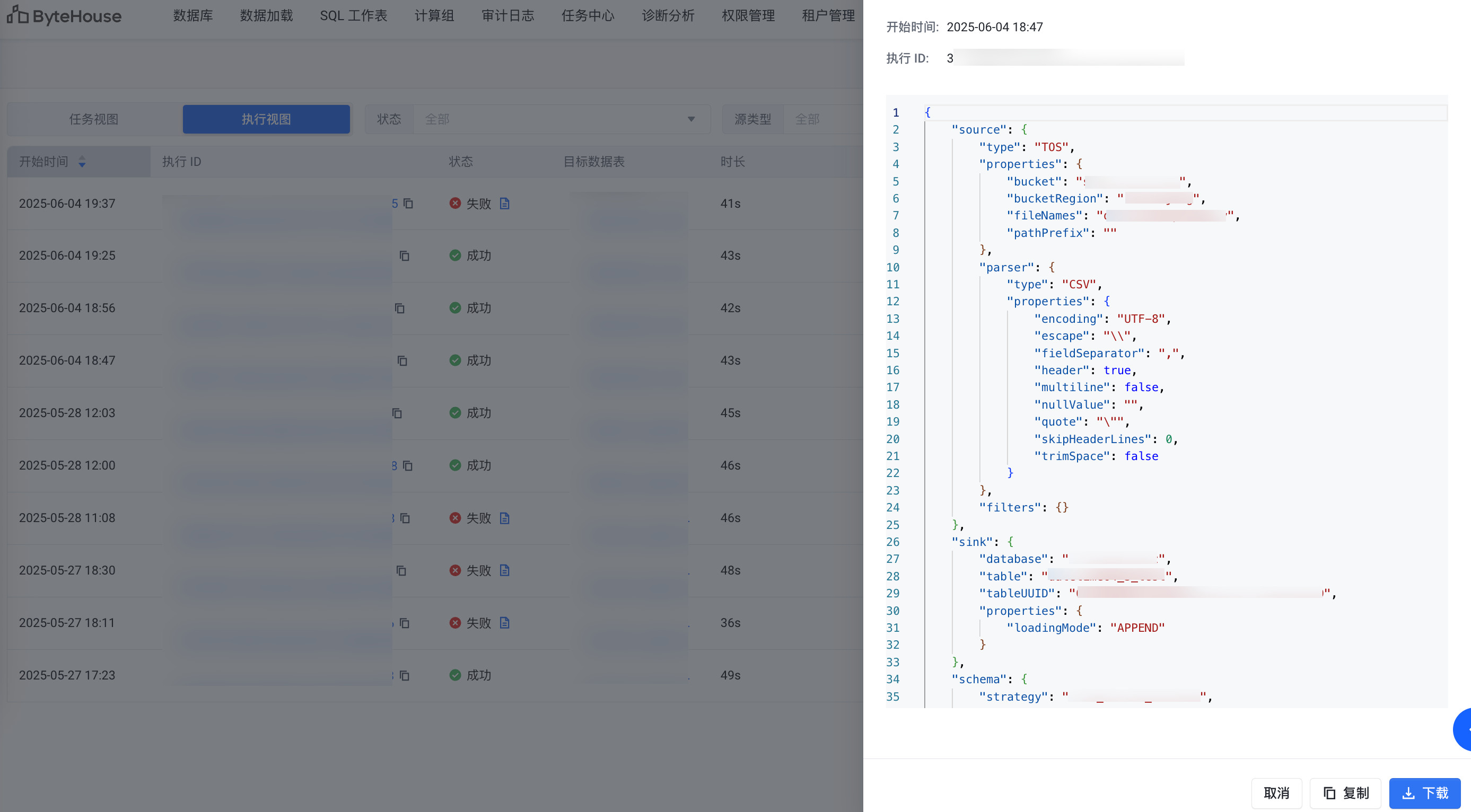Click the 复制 button

point(1345,793)
